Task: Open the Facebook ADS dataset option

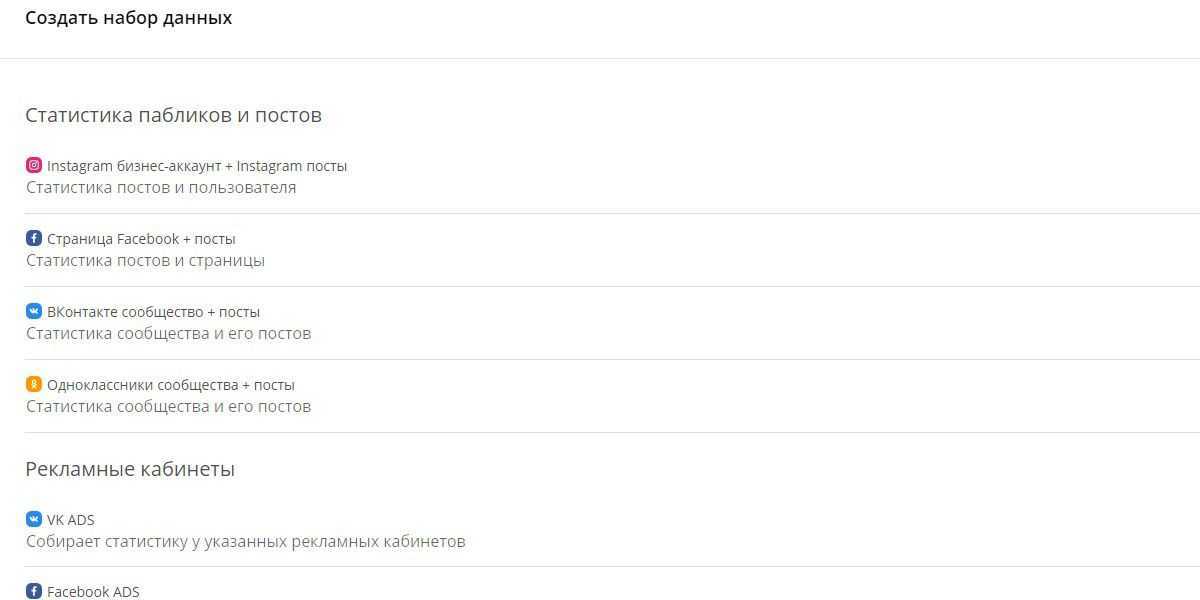Action: (93, 592)
